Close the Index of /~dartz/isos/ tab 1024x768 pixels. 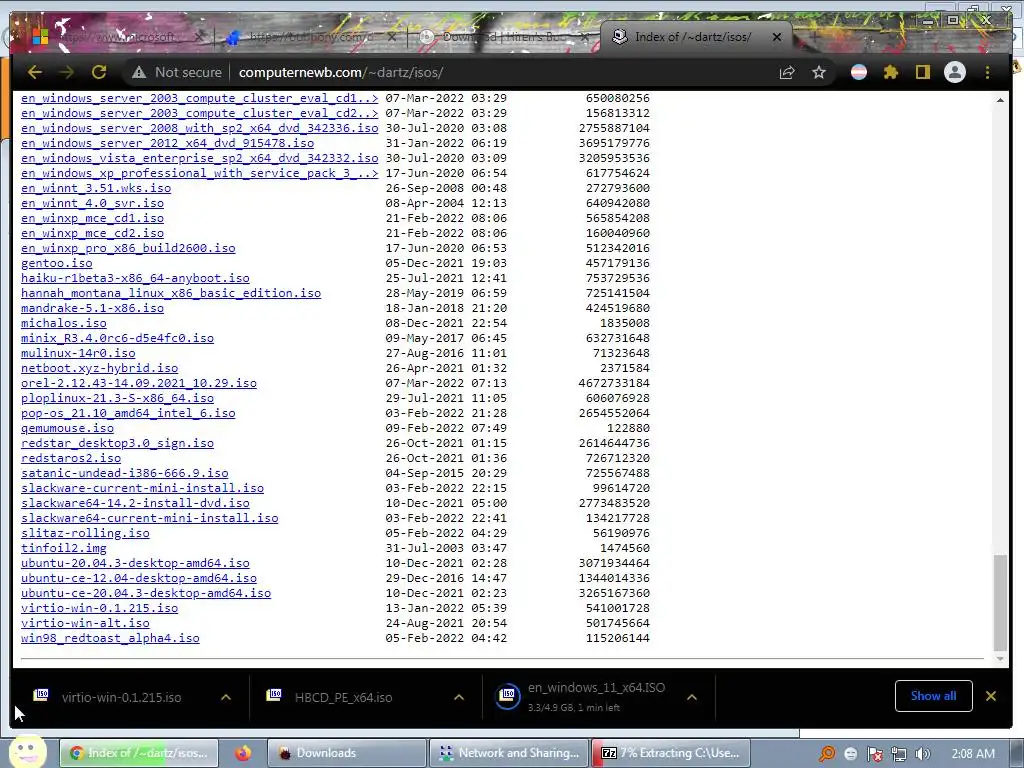tap(776, 37)
